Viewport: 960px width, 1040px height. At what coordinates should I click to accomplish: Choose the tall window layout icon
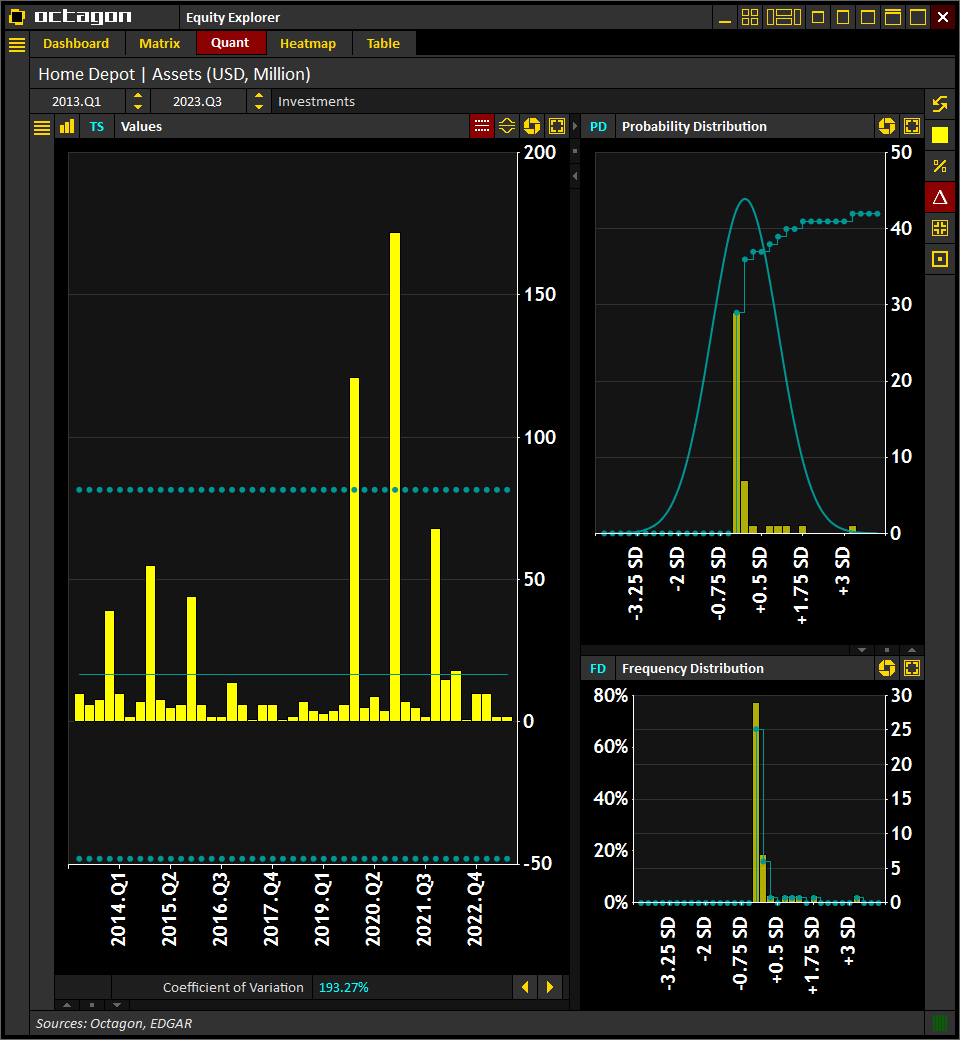pyautogui.click(x=843, y=17)
